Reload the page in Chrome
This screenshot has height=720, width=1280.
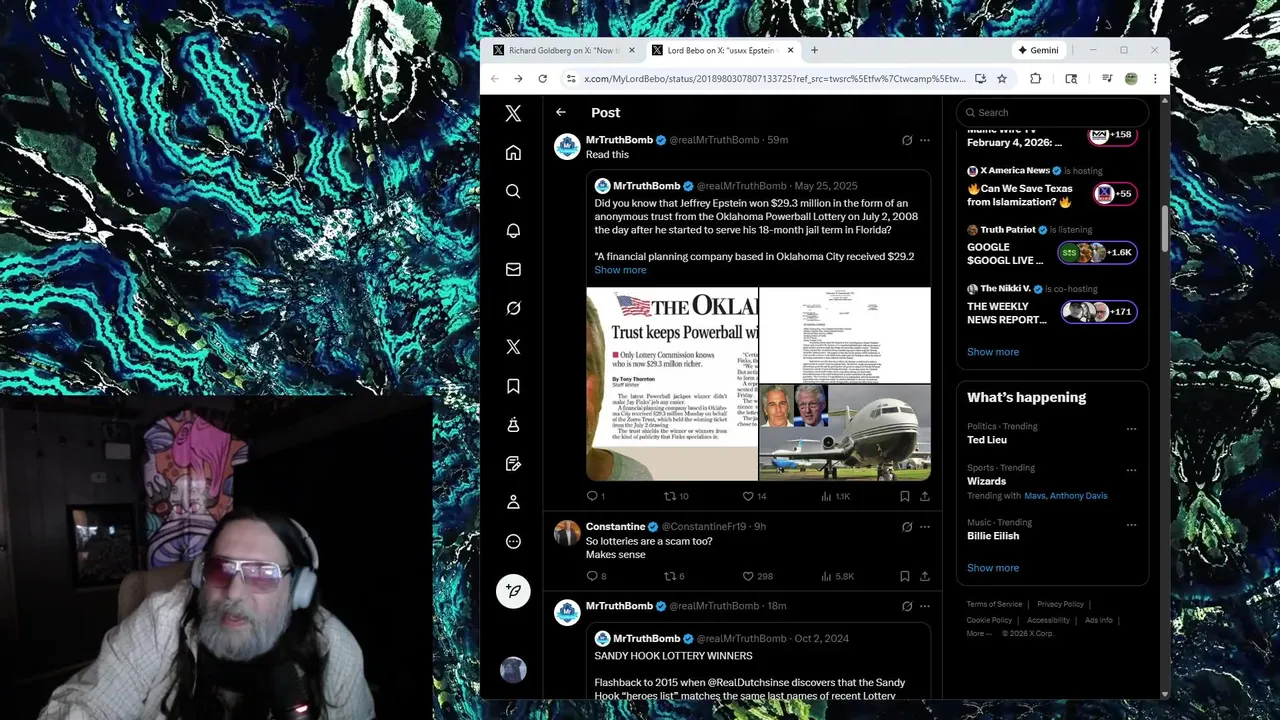tap(542, 79)
